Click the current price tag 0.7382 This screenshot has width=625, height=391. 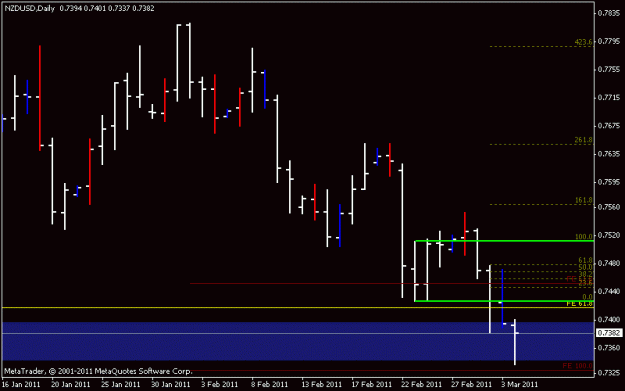point(609,333)
